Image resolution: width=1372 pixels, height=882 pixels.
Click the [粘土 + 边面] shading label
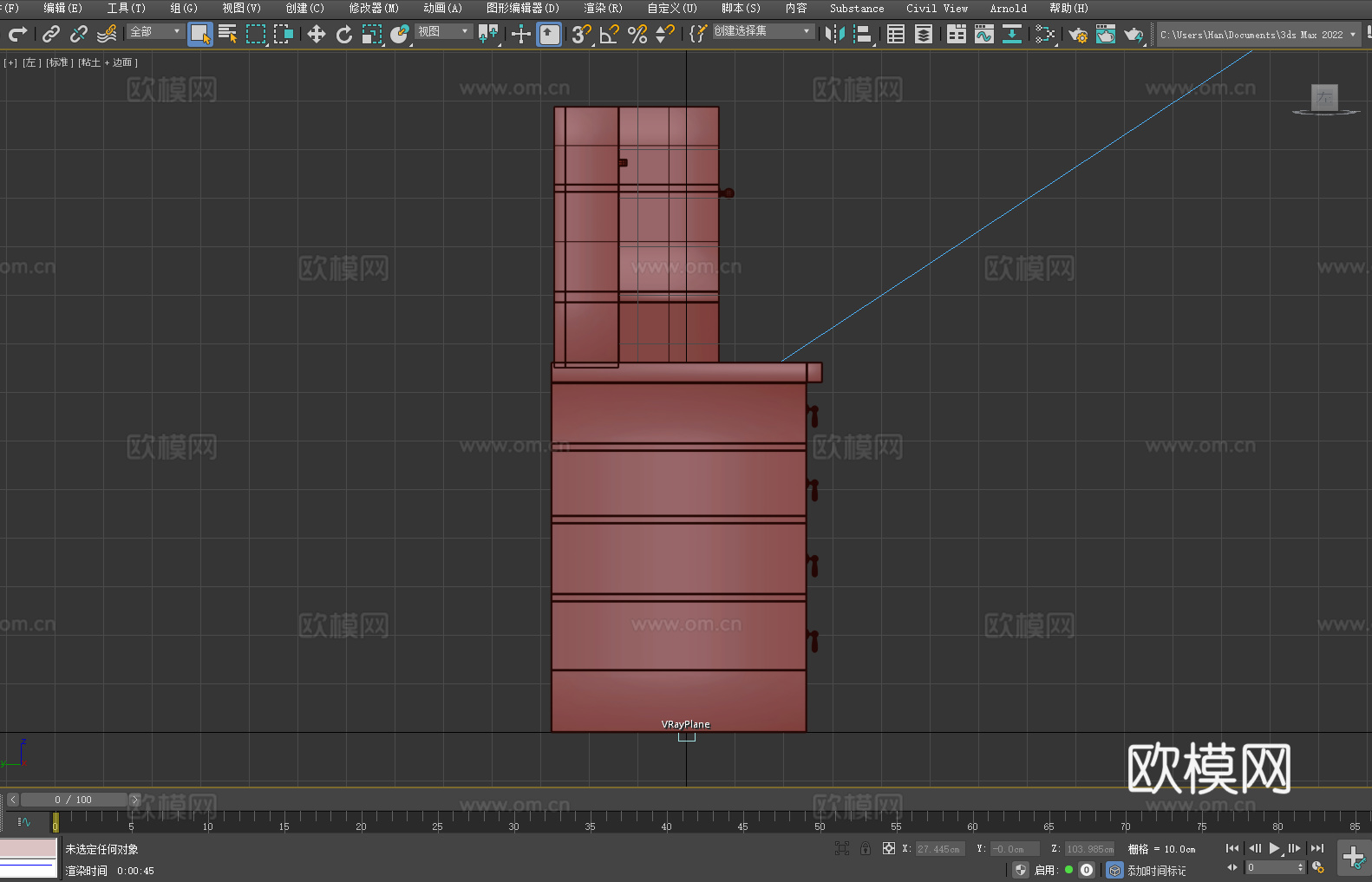point(108,62)
